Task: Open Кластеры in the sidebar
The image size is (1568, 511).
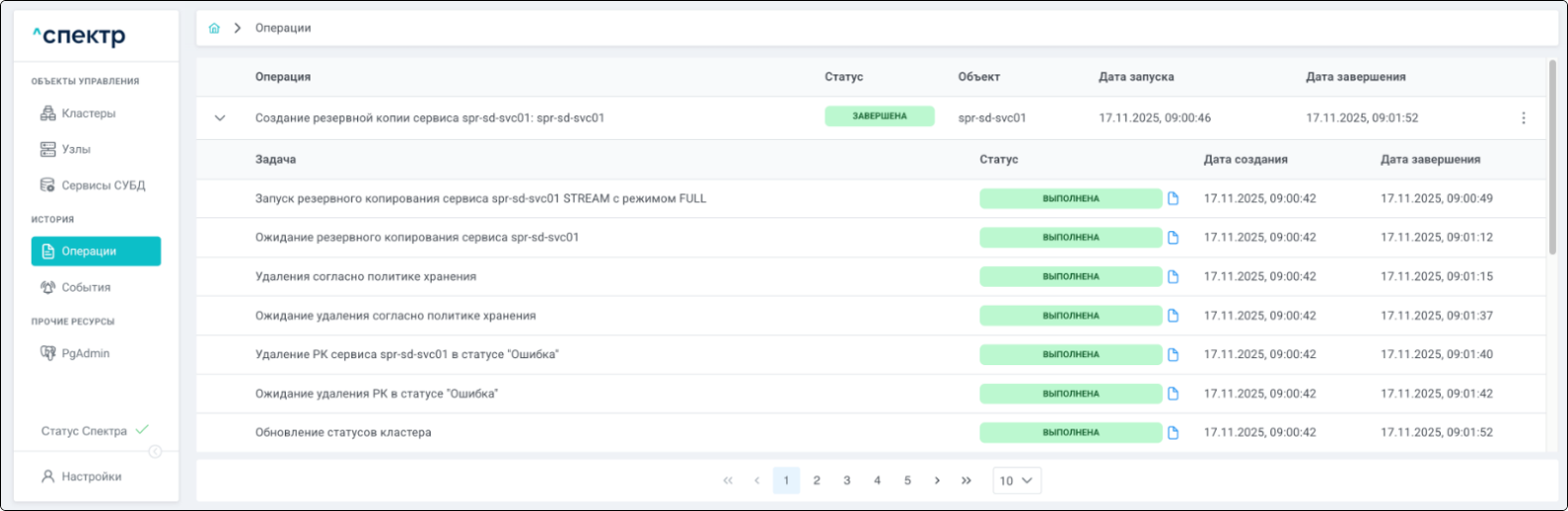Action: click(88, 114)
